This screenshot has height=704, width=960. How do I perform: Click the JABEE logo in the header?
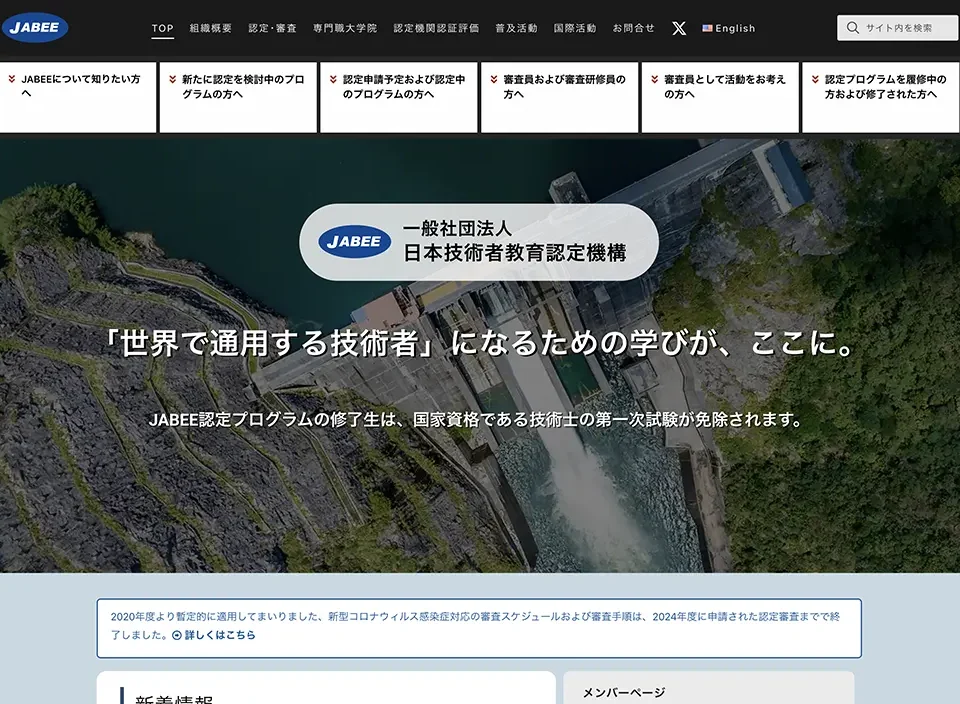pyautogui.click(x=35, y=28)
